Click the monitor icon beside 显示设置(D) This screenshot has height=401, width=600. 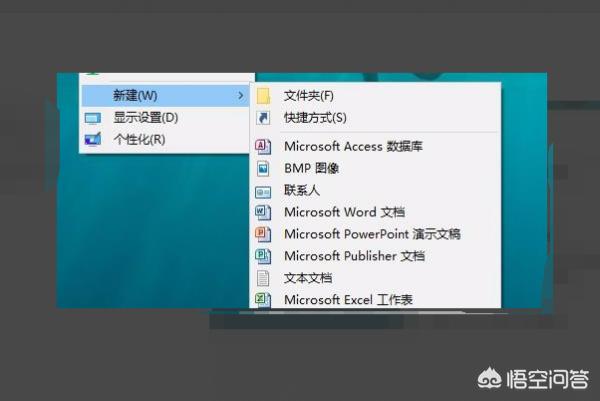coord(93,118)
